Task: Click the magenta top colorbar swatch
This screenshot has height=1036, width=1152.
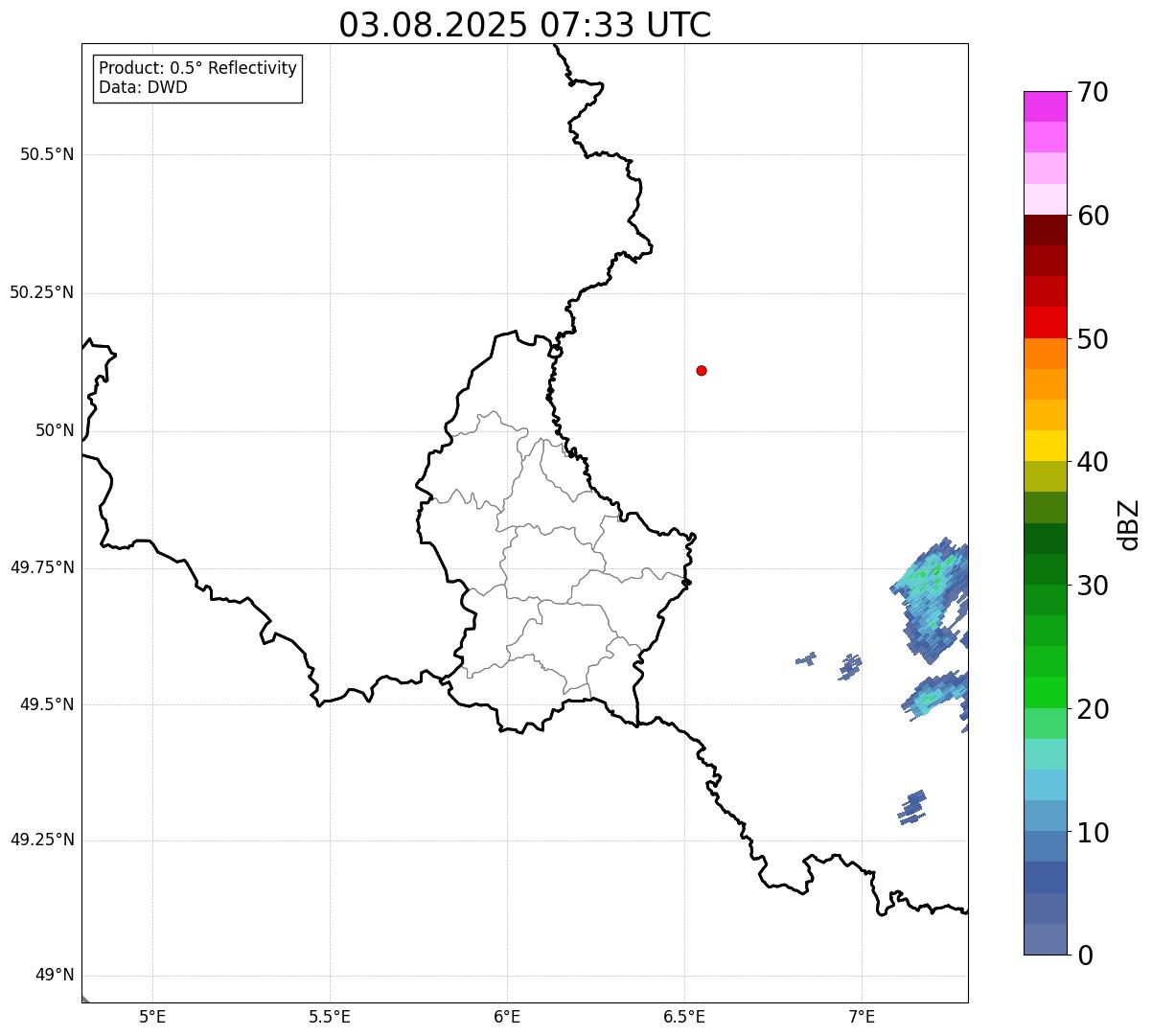Action: (1045, 106)
